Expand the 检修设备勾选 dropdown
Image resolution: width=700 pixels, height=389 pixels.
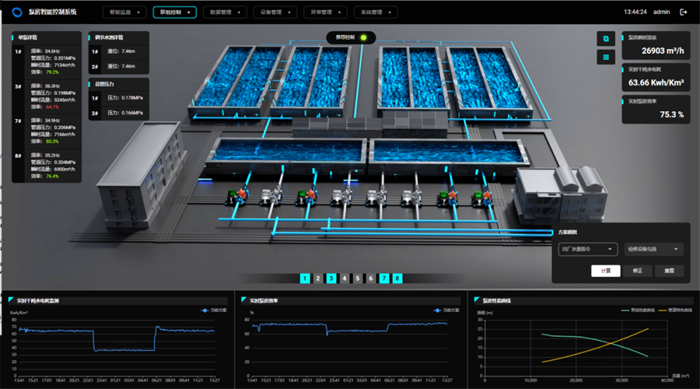[x=653, y=249]
